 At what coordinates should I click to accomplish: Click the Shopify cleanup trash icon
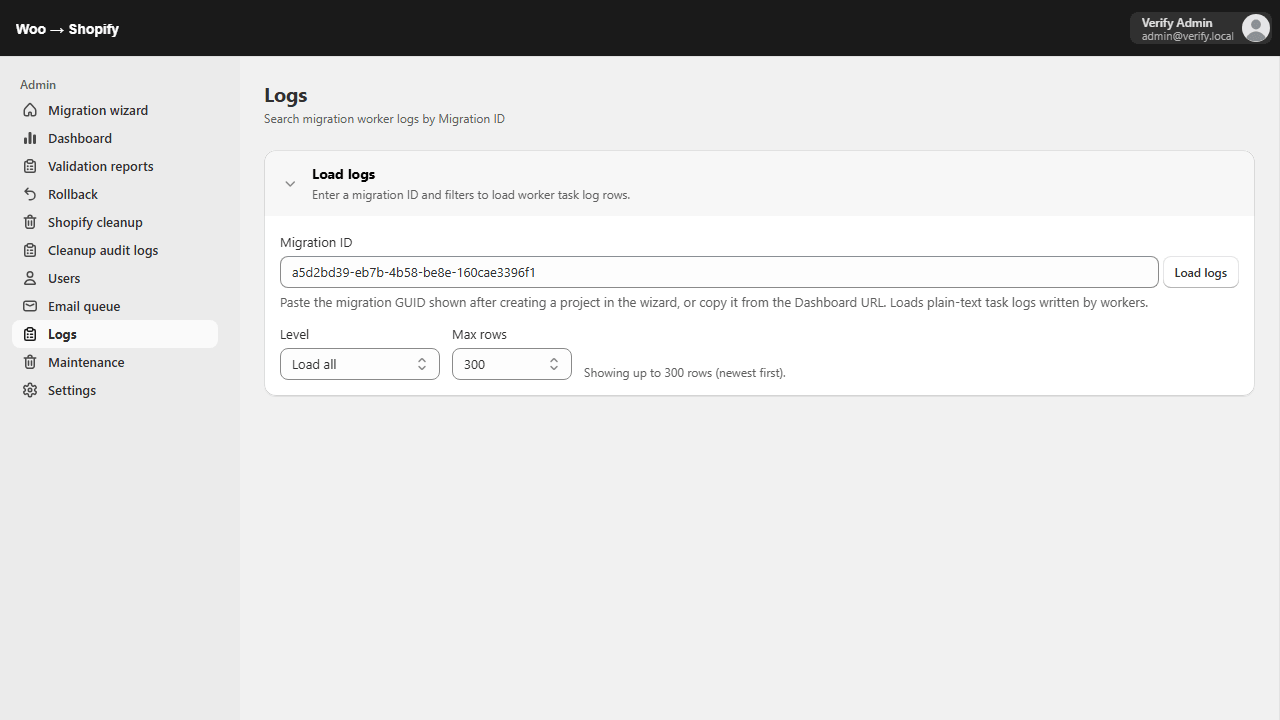click(30, 222)
